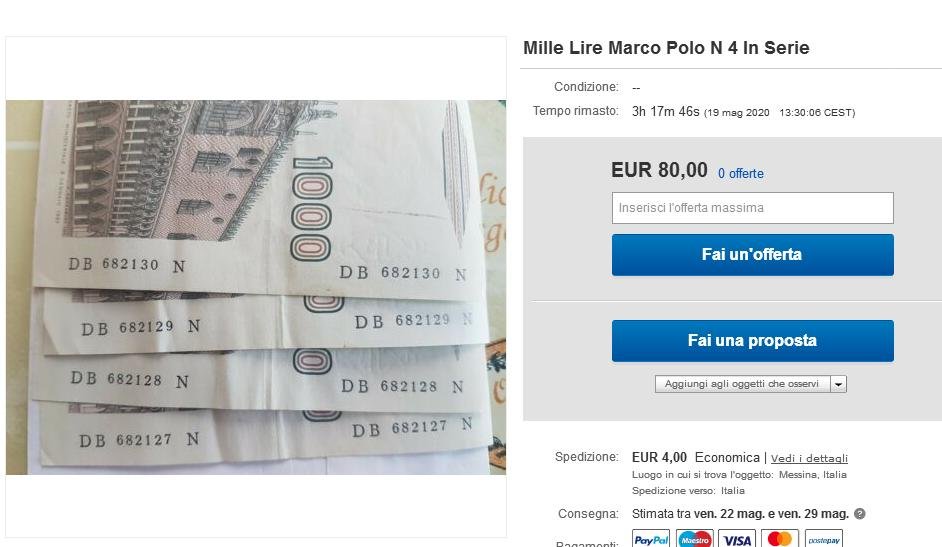The image size is (942, 547).
Task: Click the maximum bid input field
Action: click(752, 208)
